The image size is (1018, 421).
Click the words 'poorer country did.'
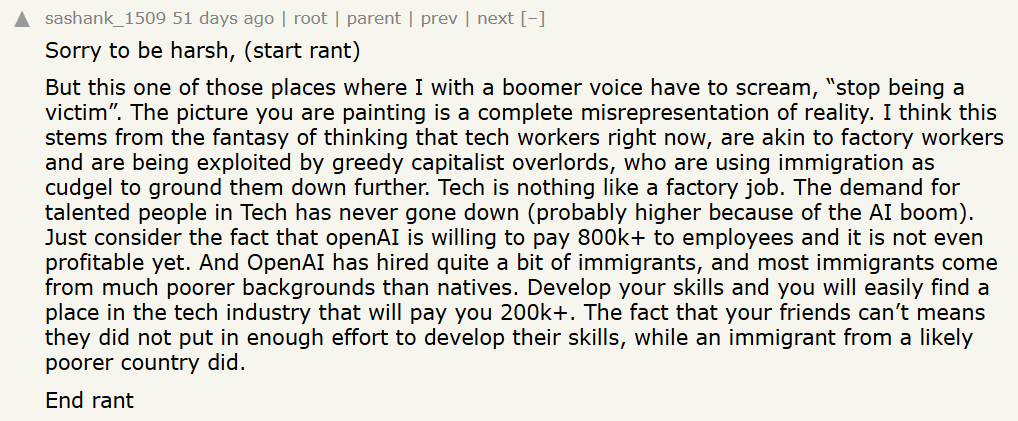click(145, 363)
